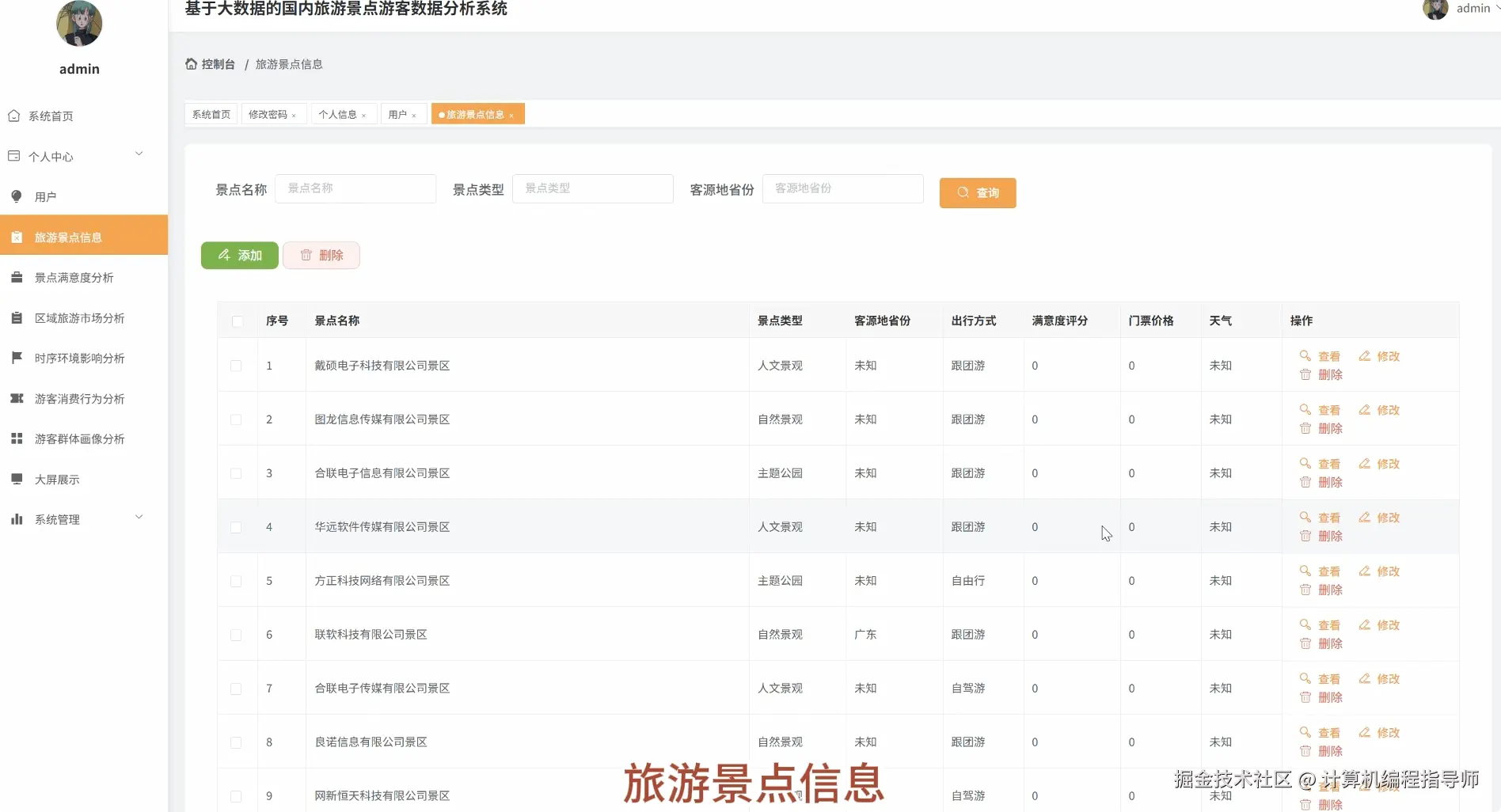Close the 个人信息 tab
This screenshot has height=812, width=1501.
click(x=363, y=116)
